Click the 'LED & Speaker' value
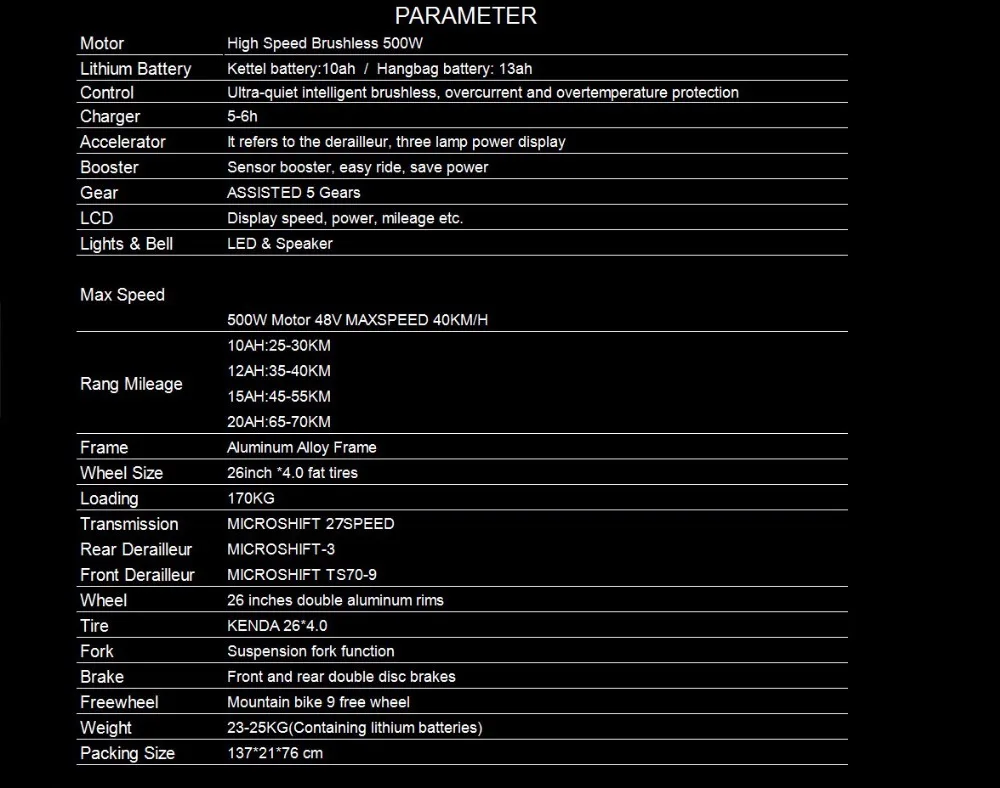The width and height of the screenshot is (1000, 788). 280,244
